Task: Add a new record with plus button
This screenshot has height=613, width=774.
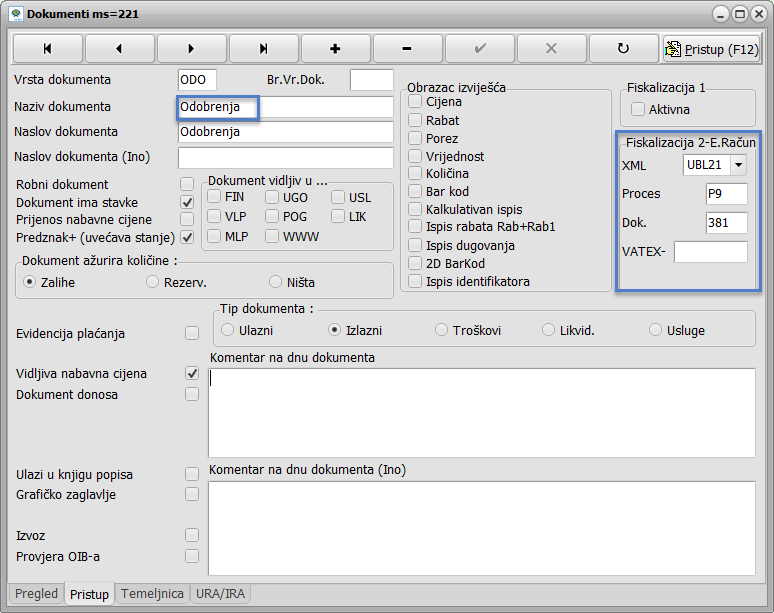Action: tap(335, 48)
